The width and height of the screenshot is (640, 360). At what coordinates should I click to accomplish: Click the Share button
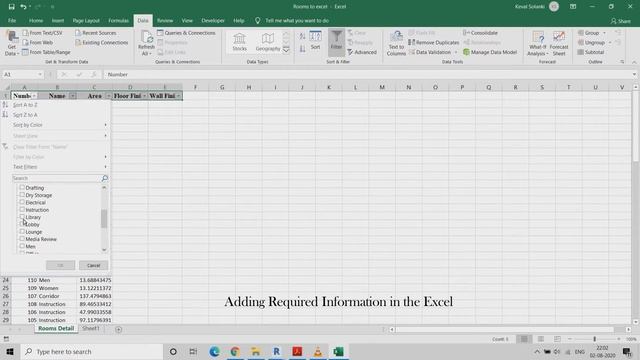tap(620, 21)
